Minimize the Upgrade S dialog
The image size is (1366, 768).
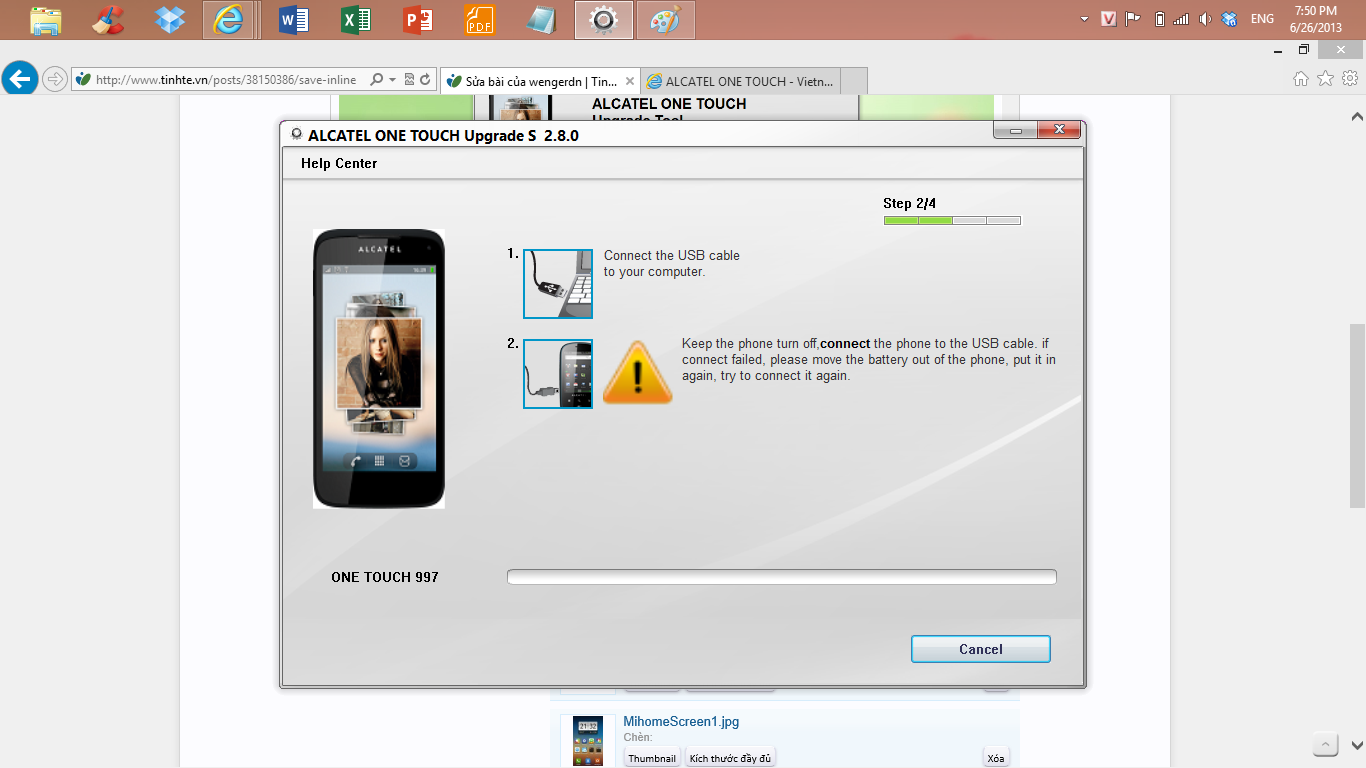click(x=1015, y=130)
